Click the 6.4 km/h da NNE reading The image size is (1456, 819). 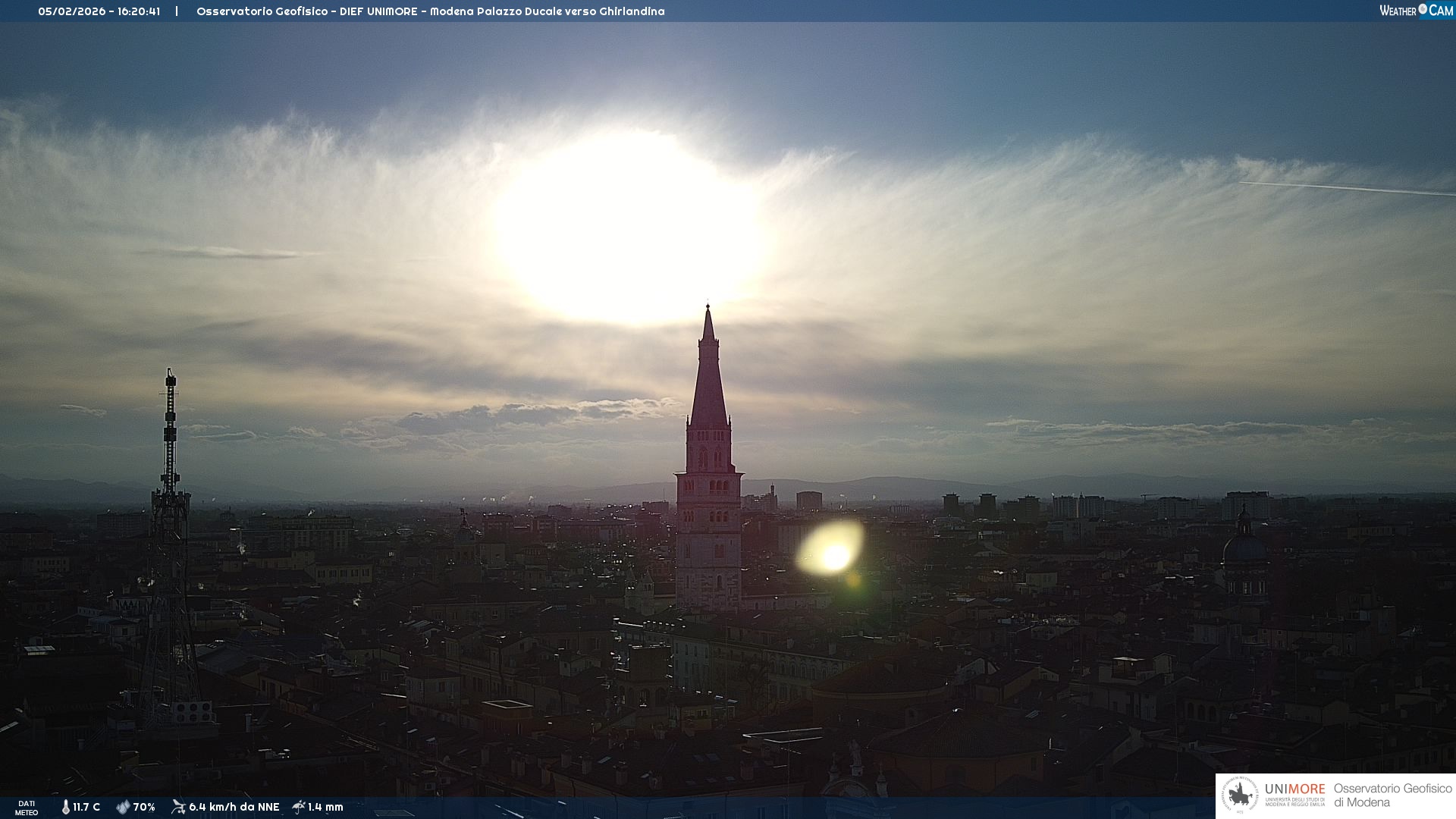234,807
